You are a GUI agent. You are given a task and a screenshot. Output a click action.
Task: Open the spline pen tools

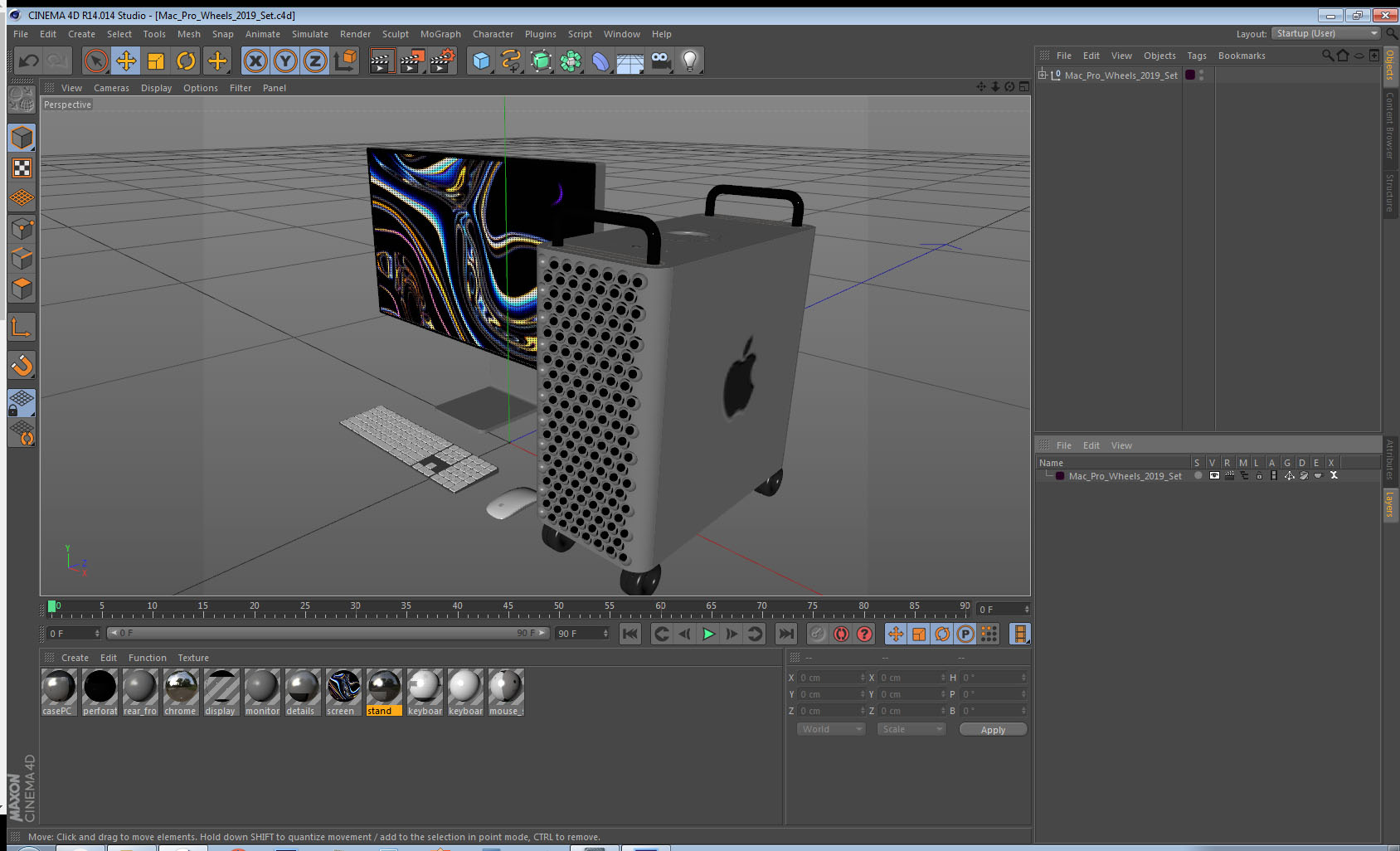point(511,61)
